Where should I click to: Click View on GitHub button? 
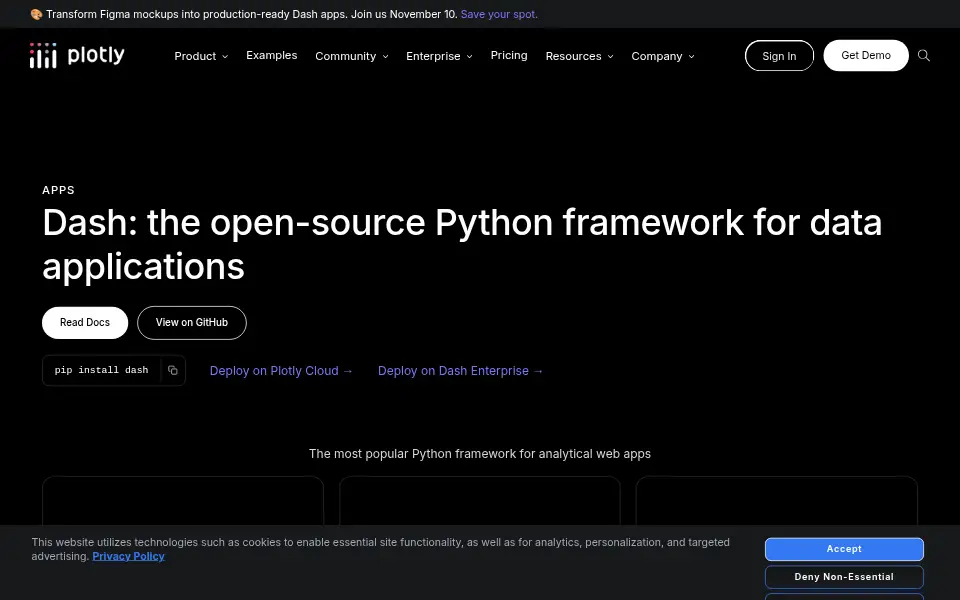192,323
